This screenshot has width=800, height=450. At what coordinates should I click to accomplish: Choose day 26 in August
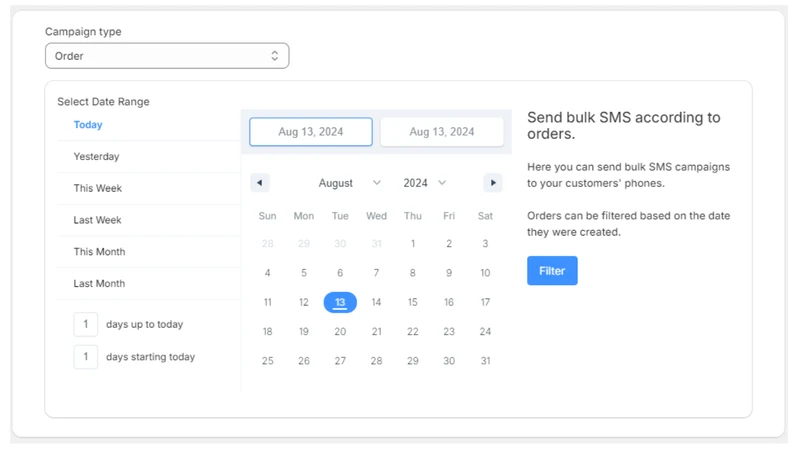[304, 361]
